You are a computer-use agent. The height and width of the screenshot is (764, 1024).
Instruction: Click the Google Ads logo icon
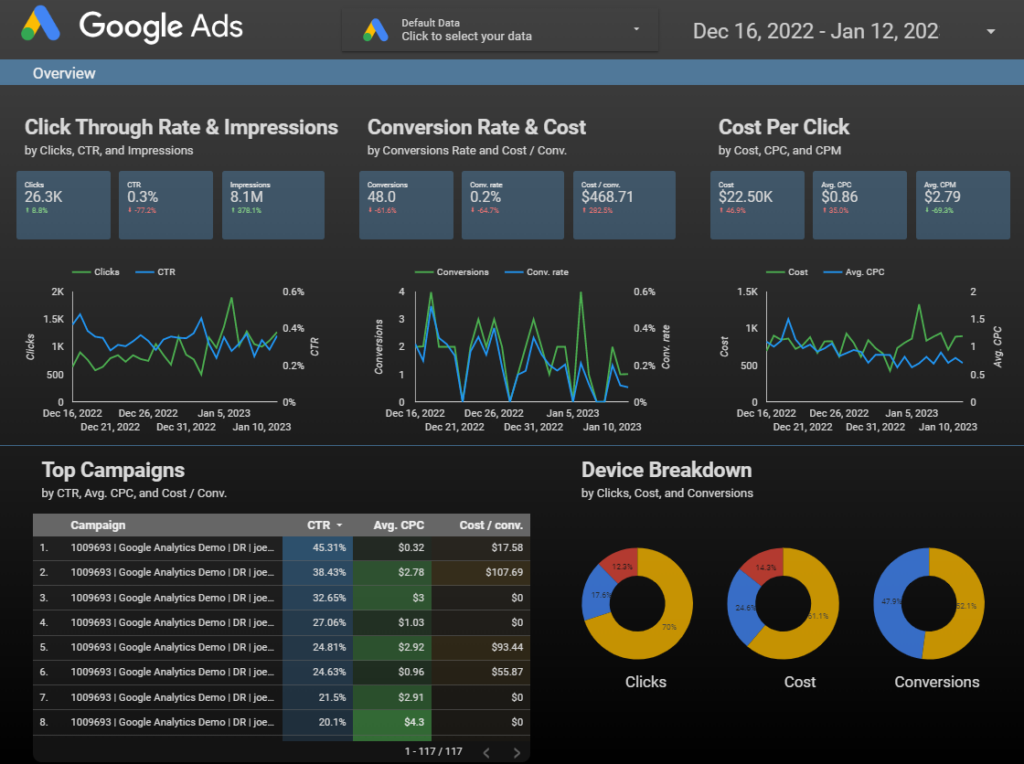(42, 24)
